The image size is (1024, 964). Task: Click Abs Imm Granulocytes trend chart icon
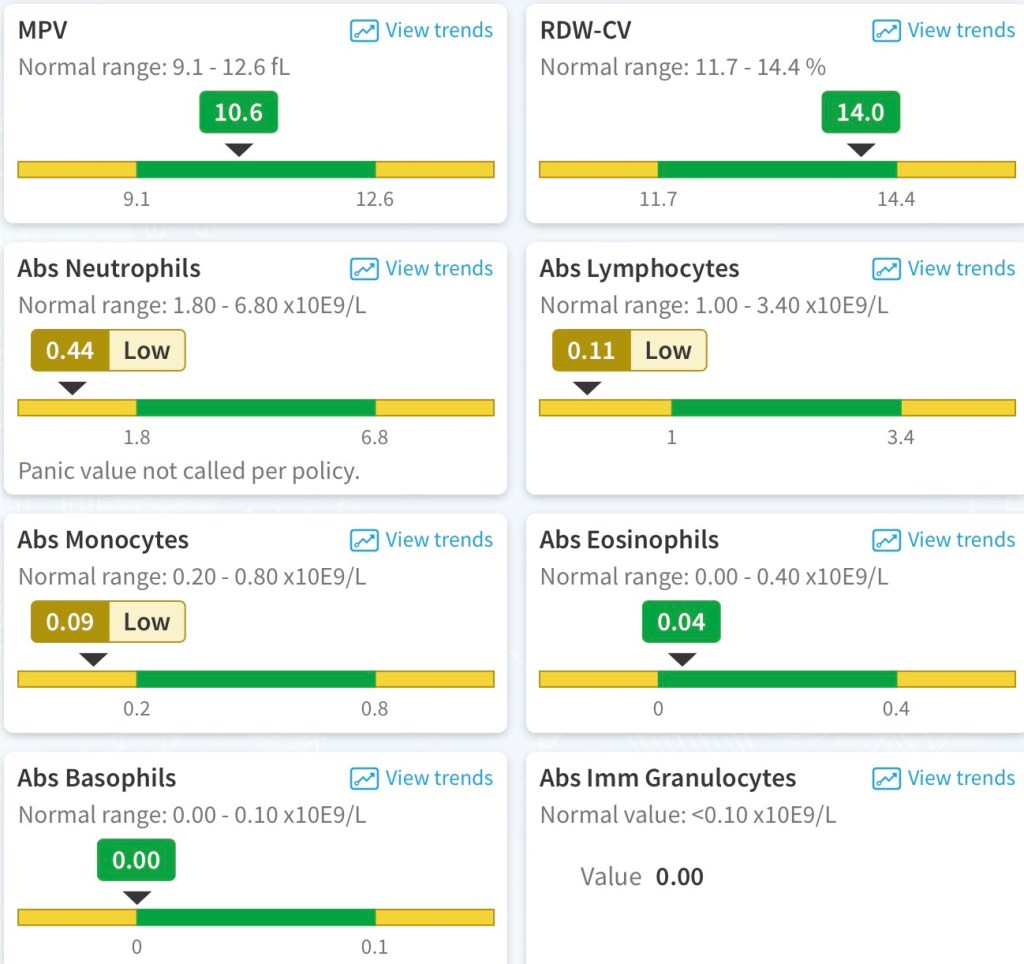(x=886, y=778)
